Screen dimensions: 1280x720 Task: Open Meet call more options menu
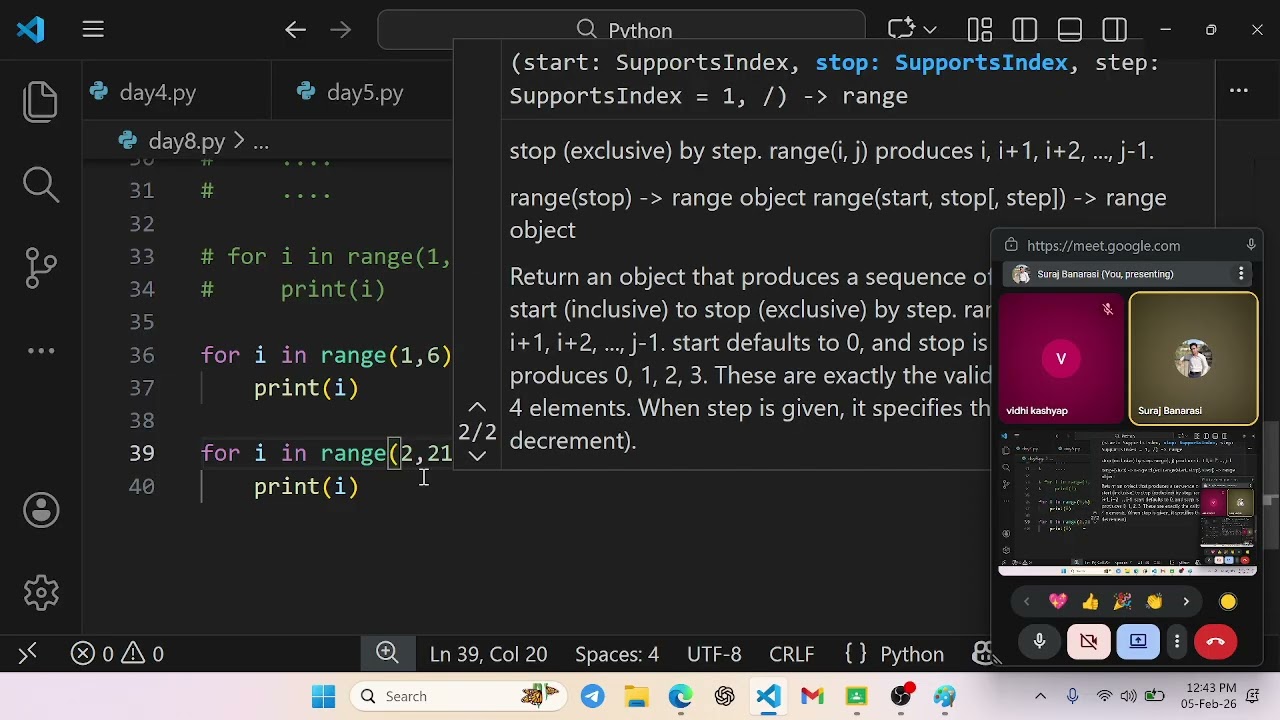coord(1177,642)
